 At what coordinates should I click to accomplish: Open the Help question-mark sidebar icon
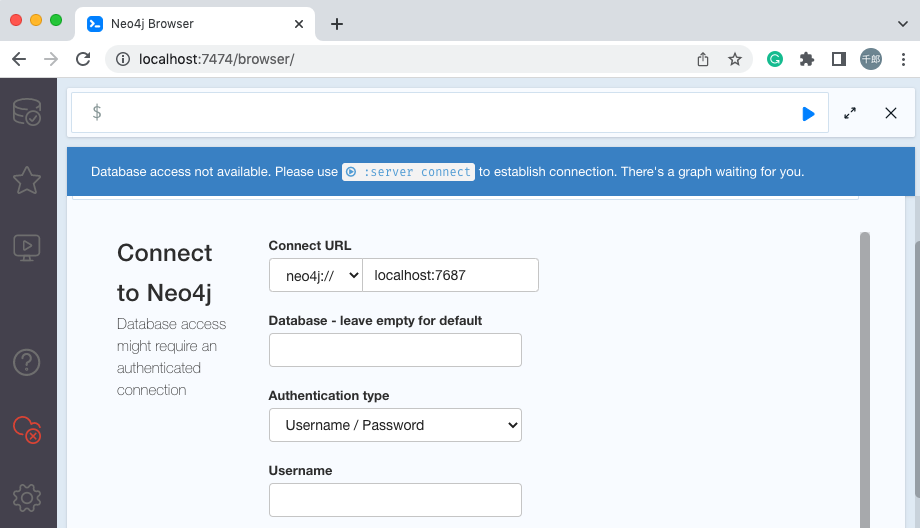pos(27,363)
